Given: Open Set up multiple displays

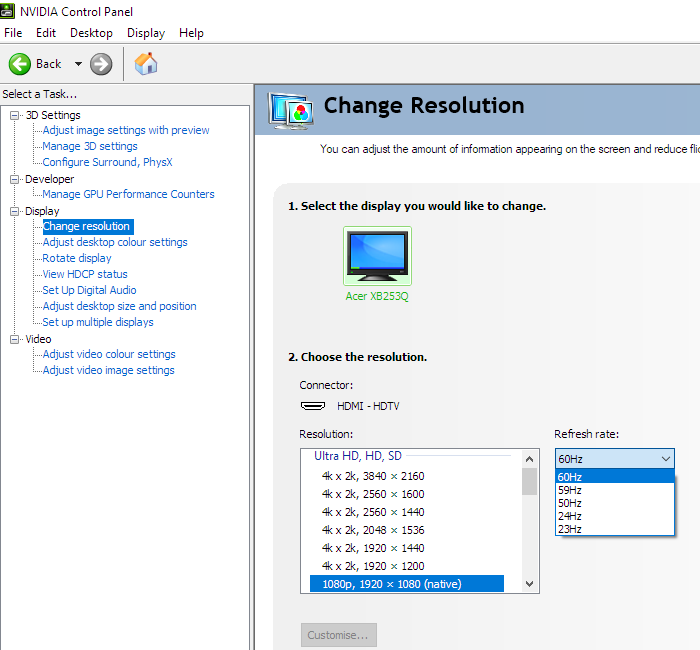Looking at the screenshot, I should 98,322.
